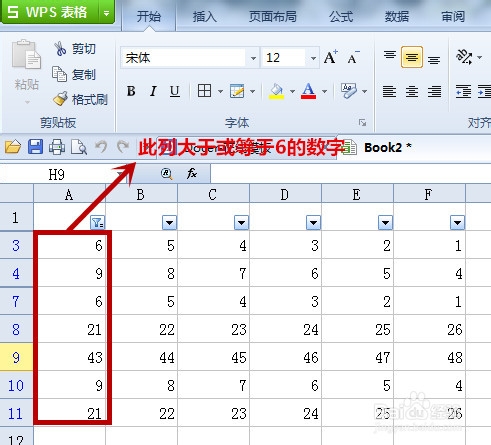This screenshot has height=445, width=491.
Task: Toggle Bold formatting
Action: [x=131, y=91]
